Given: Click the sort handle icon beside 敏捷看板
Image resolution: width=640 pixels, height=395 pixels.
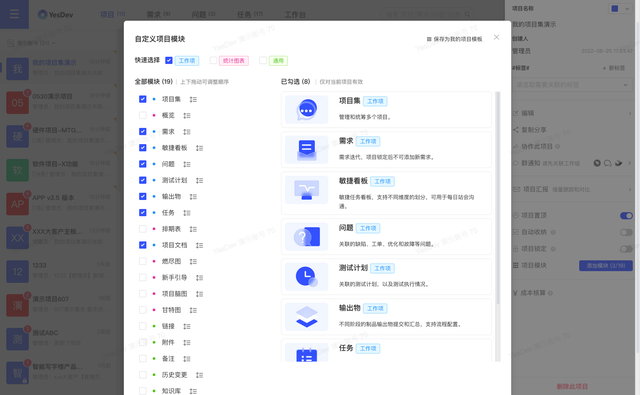Looking at the screenshot, I should (x=199, y=148).
